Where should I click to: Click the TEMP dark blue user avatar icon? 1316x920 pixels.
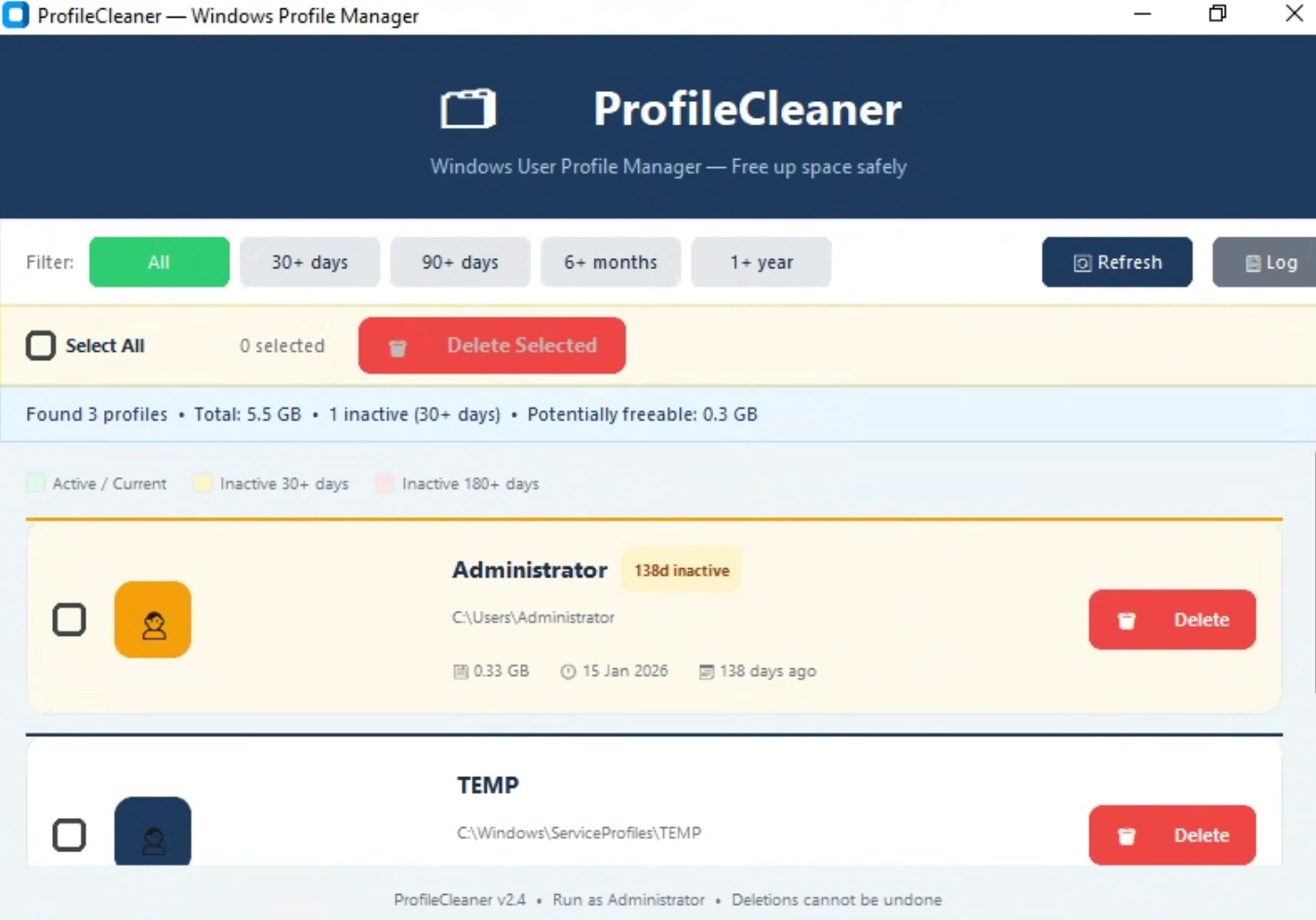click(153, 831)
